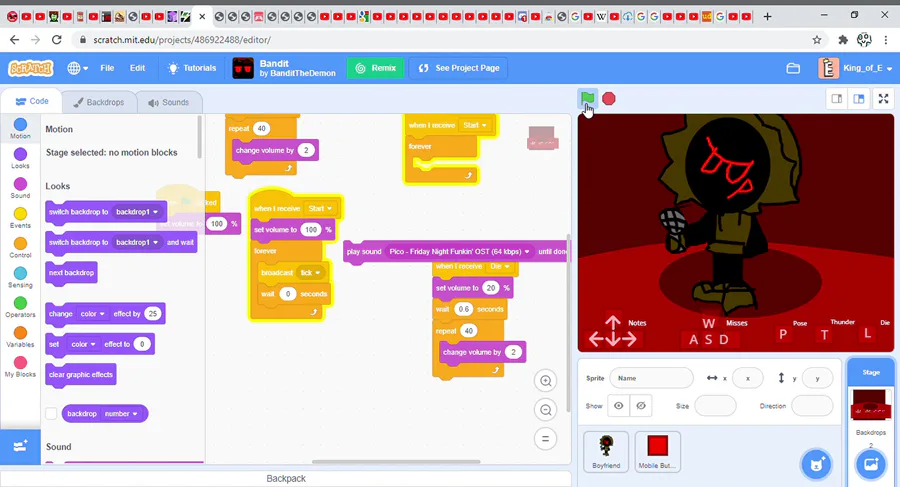
Task: Show the sprite with the eye icon
Action: pyautogui.click(x=619, y=405)
